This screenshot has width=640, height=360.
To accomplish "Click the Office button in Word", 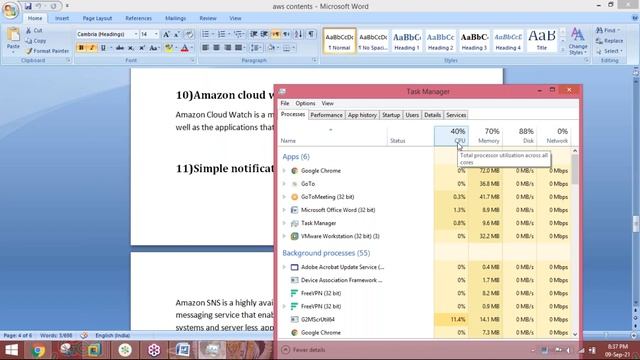I will click(x=10, y=10).
